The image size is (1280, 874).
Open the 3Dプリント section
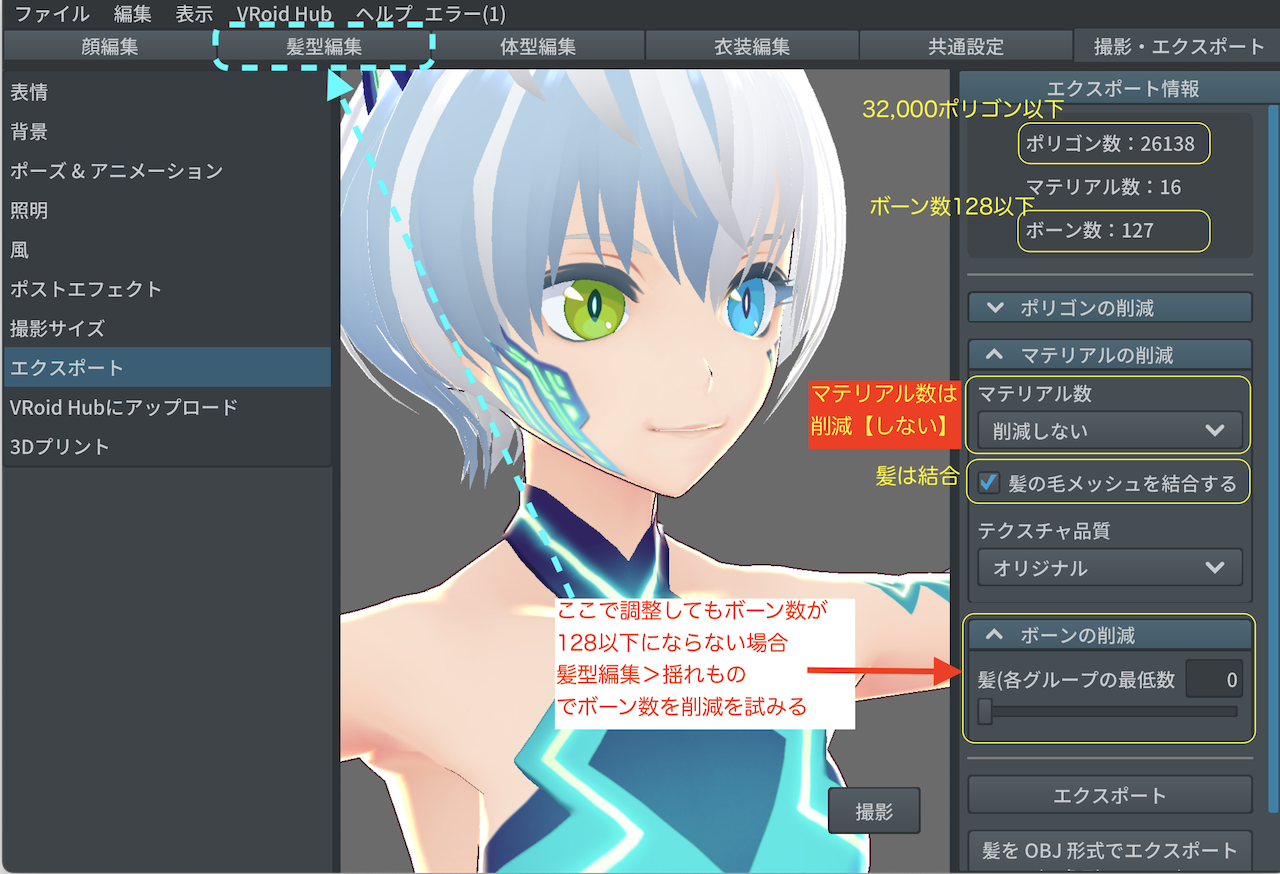[x=100, y=447]
